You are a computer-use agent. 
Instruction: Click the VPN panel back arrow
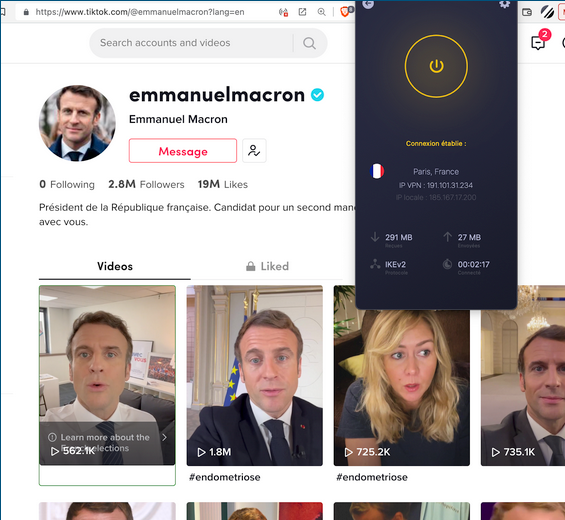[368, 4]
